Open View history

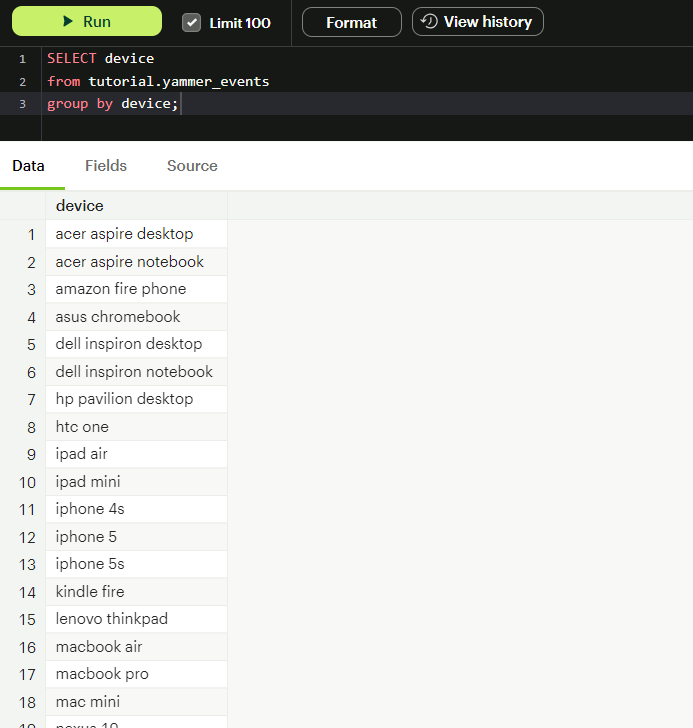[x=478, y=21]
